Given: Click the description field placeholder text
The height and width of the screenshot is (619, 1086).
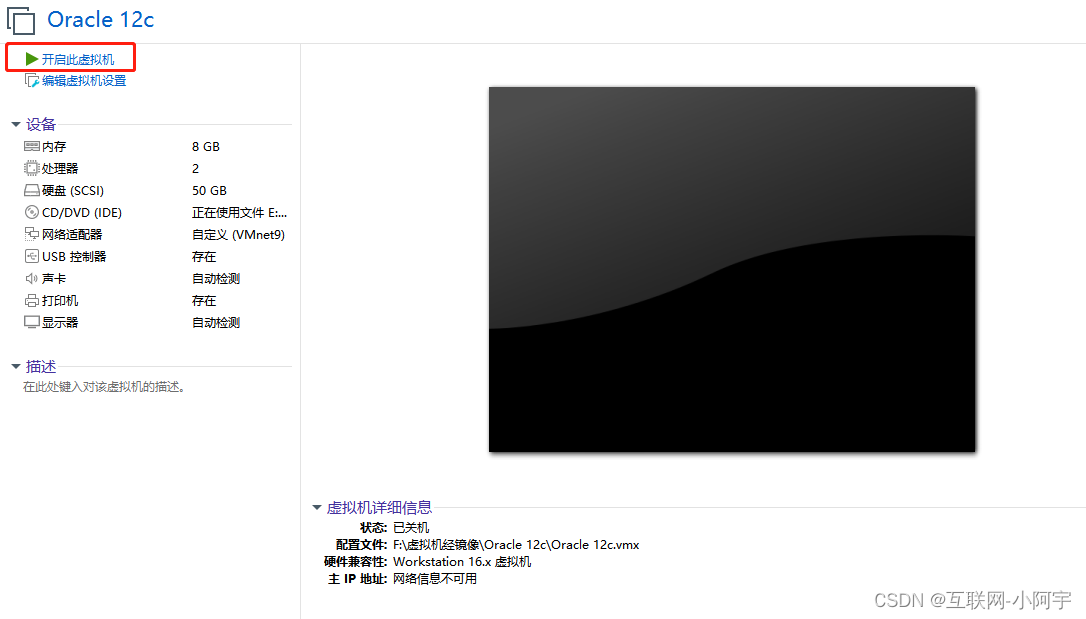Looking at the screenshot, I should click(x=104, y=387).
